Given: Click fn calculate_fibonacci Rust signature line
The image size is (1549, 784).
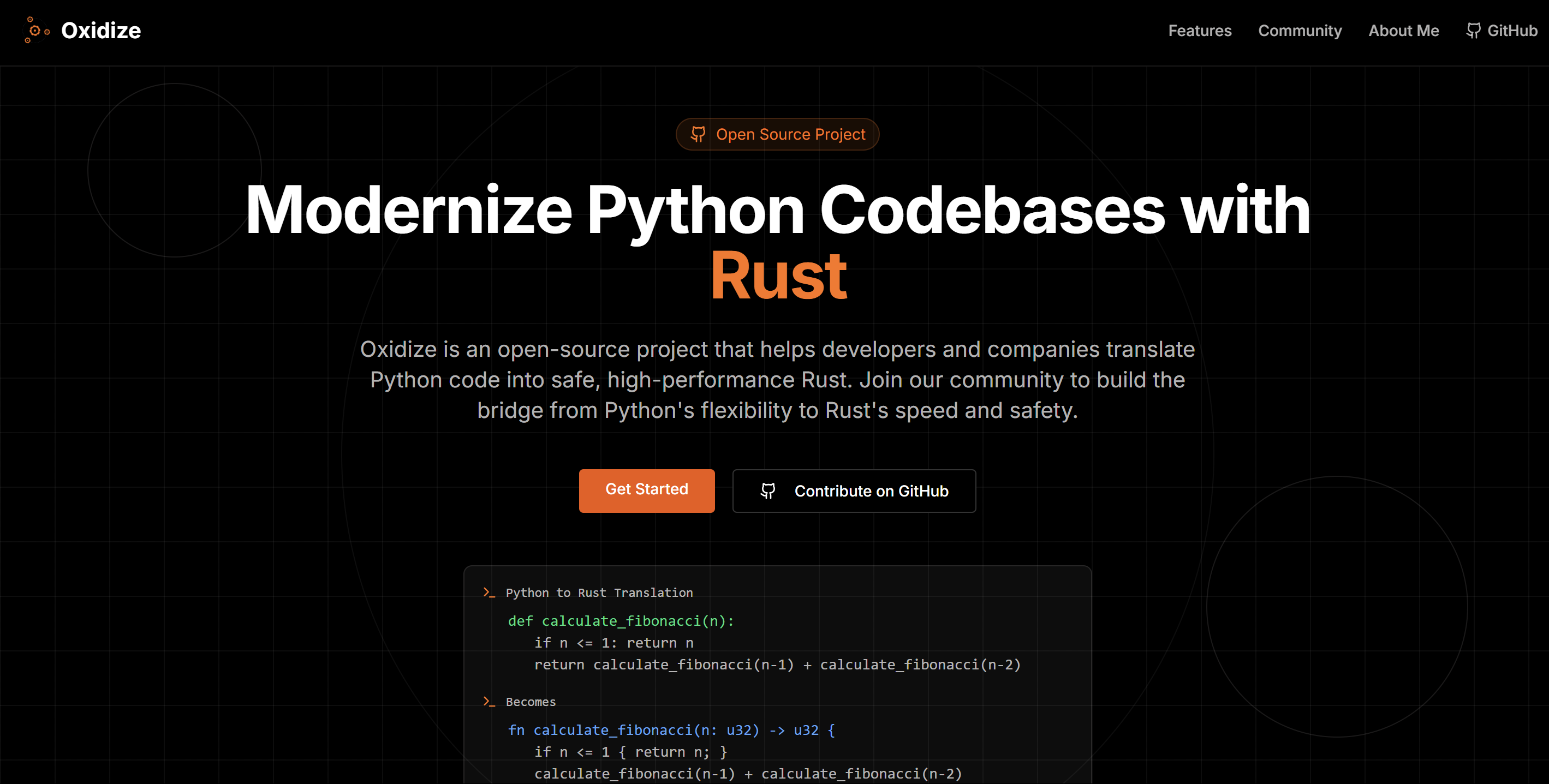Looking at the screenshot, I should 671,730.
